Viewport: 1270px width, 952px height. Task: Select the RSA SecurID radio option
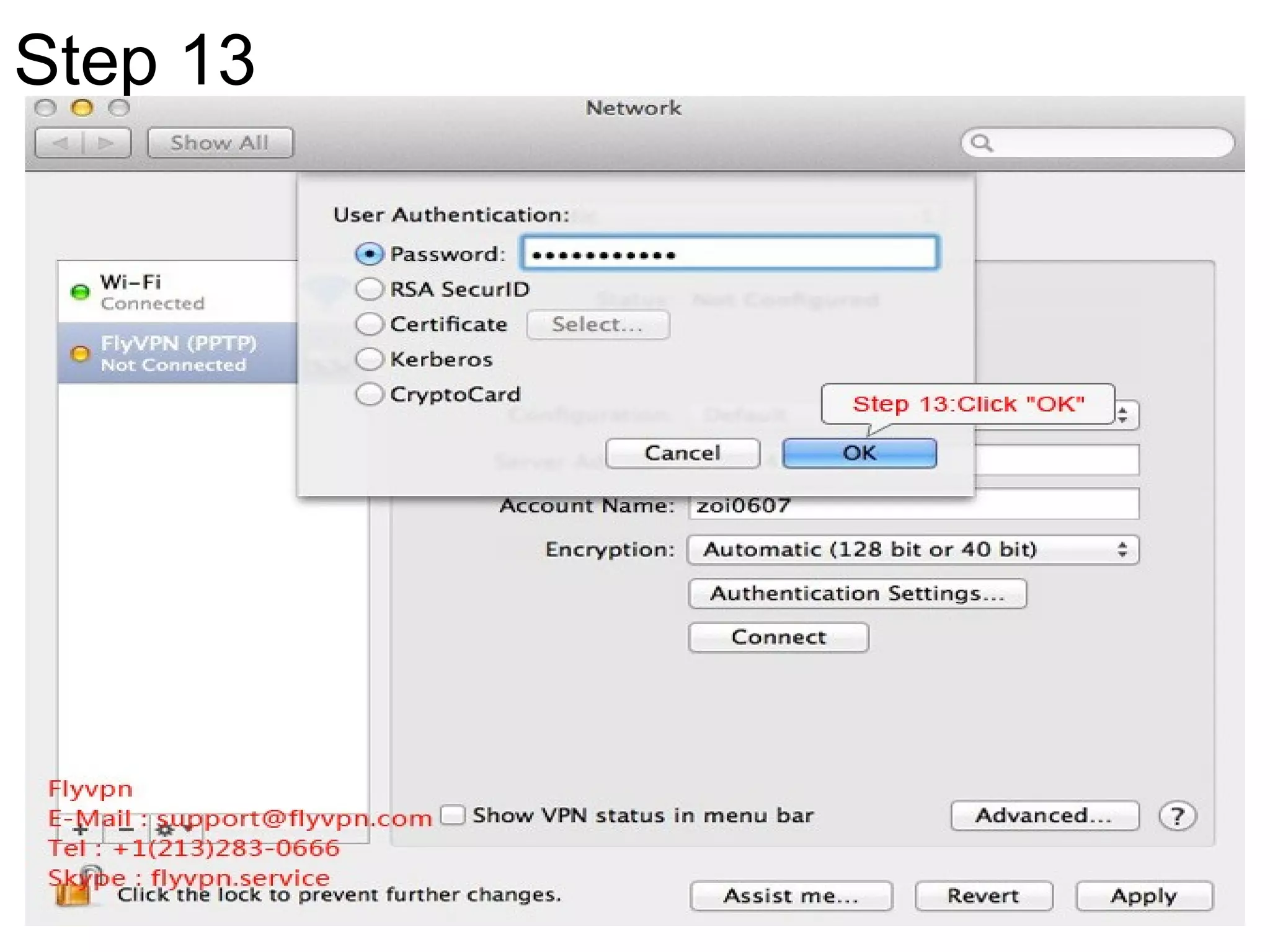click(x=370, y=289)
